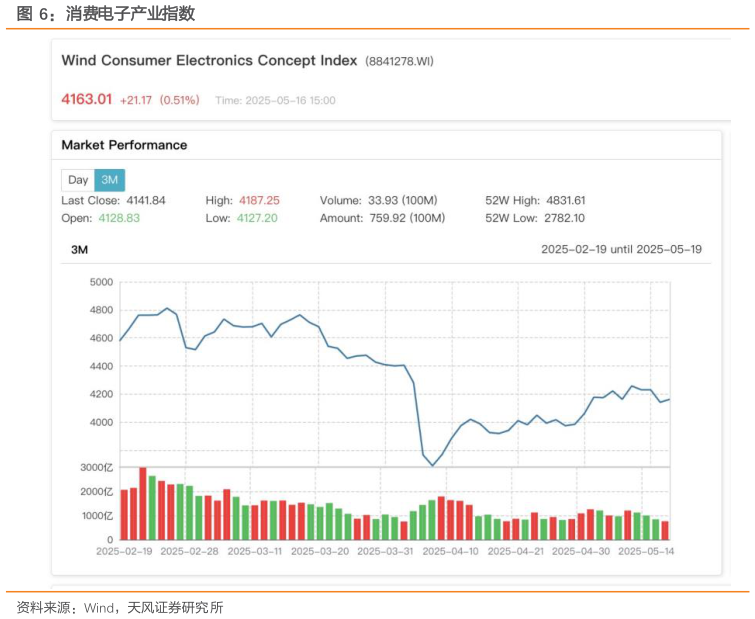
Task: Click the 52W High value 4831.61
Action: pyautogui.click(x=564, y=200)
